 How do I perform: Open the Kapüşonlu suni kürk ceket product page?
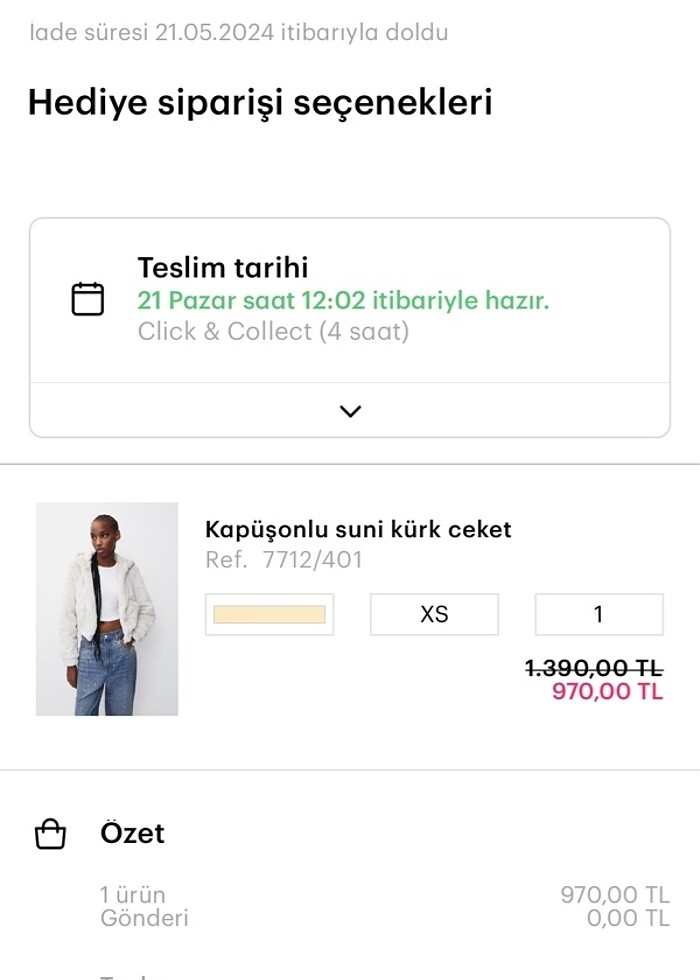358,529
